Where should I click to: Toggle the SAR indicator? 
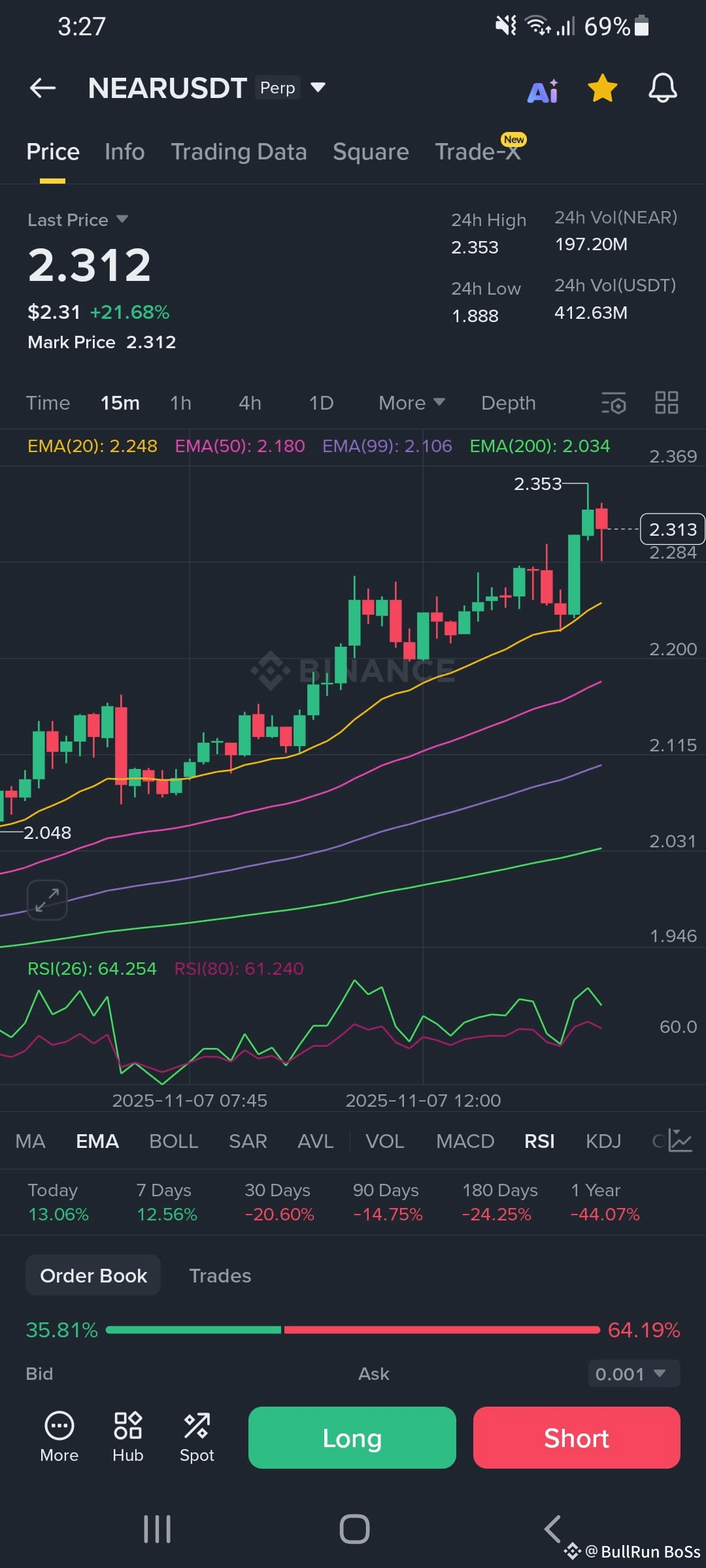pyautogui.click(x=248, y=1141)
